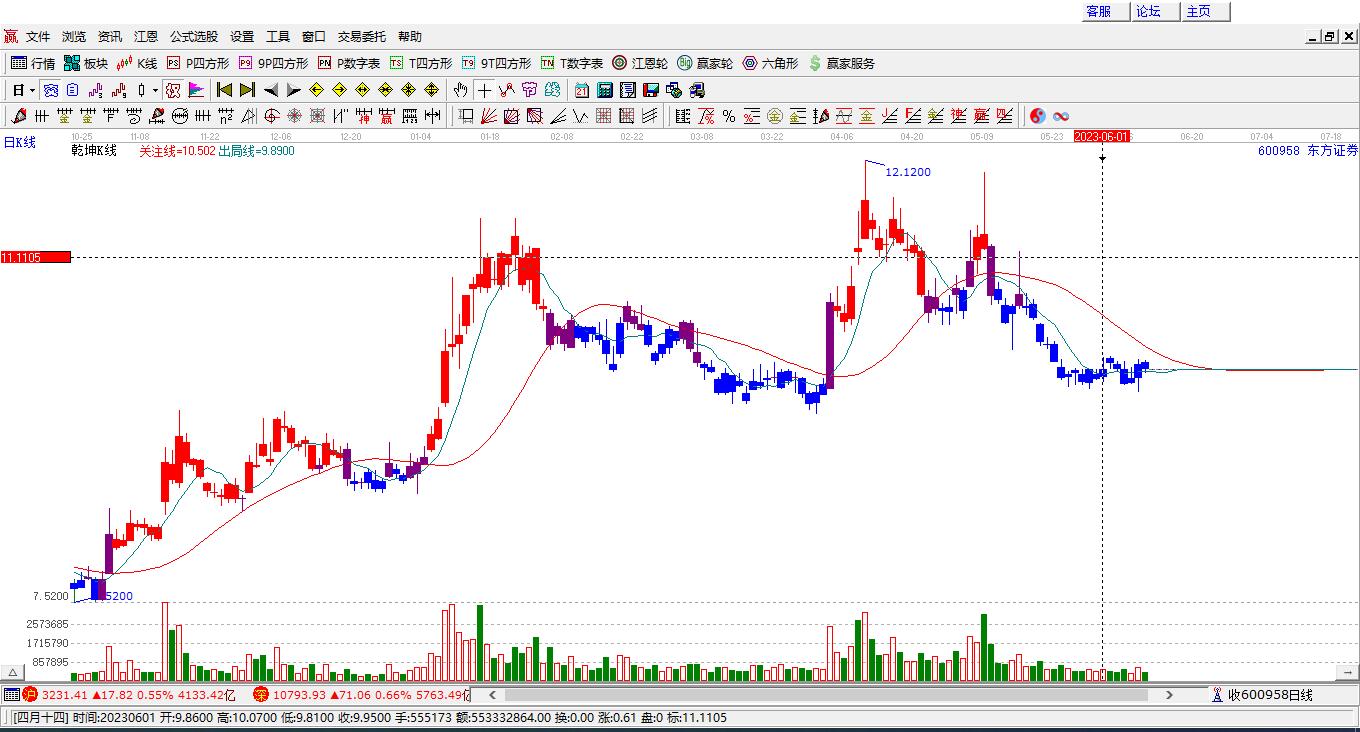Click the red circle crosshair target icon

tap(271, 116)
